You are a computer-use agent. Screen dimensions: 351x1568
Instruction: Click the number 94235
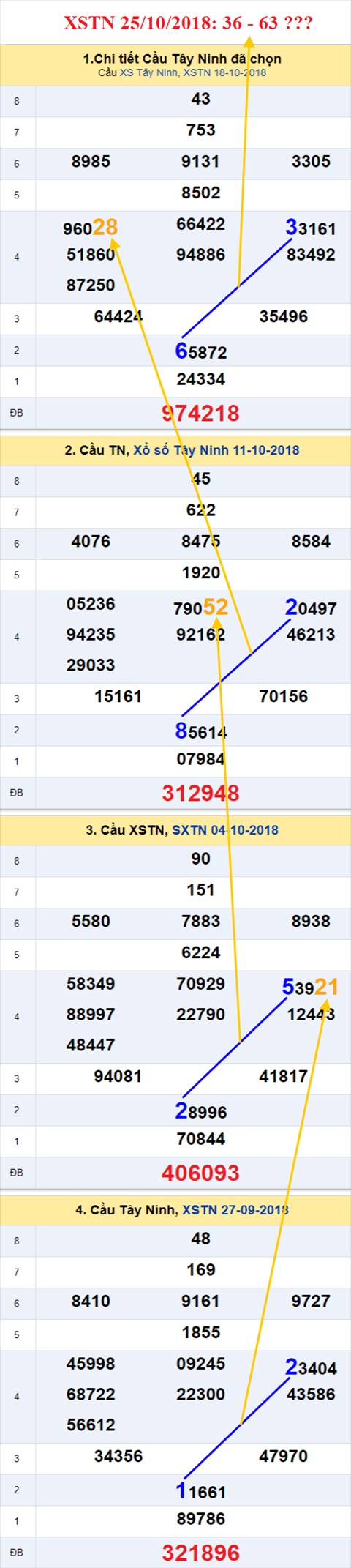91,635
